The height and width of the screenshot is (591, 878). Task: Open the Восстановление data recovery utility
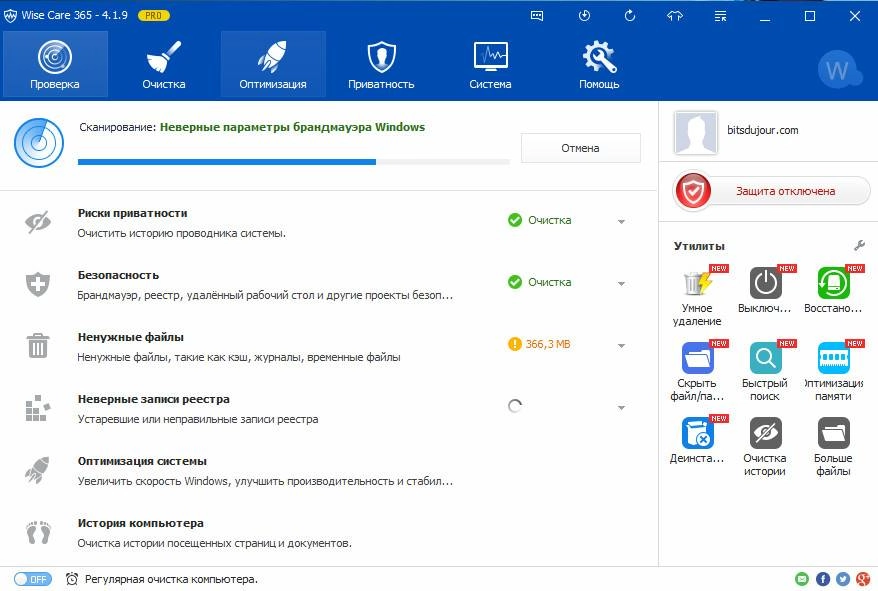coord(833,283)
